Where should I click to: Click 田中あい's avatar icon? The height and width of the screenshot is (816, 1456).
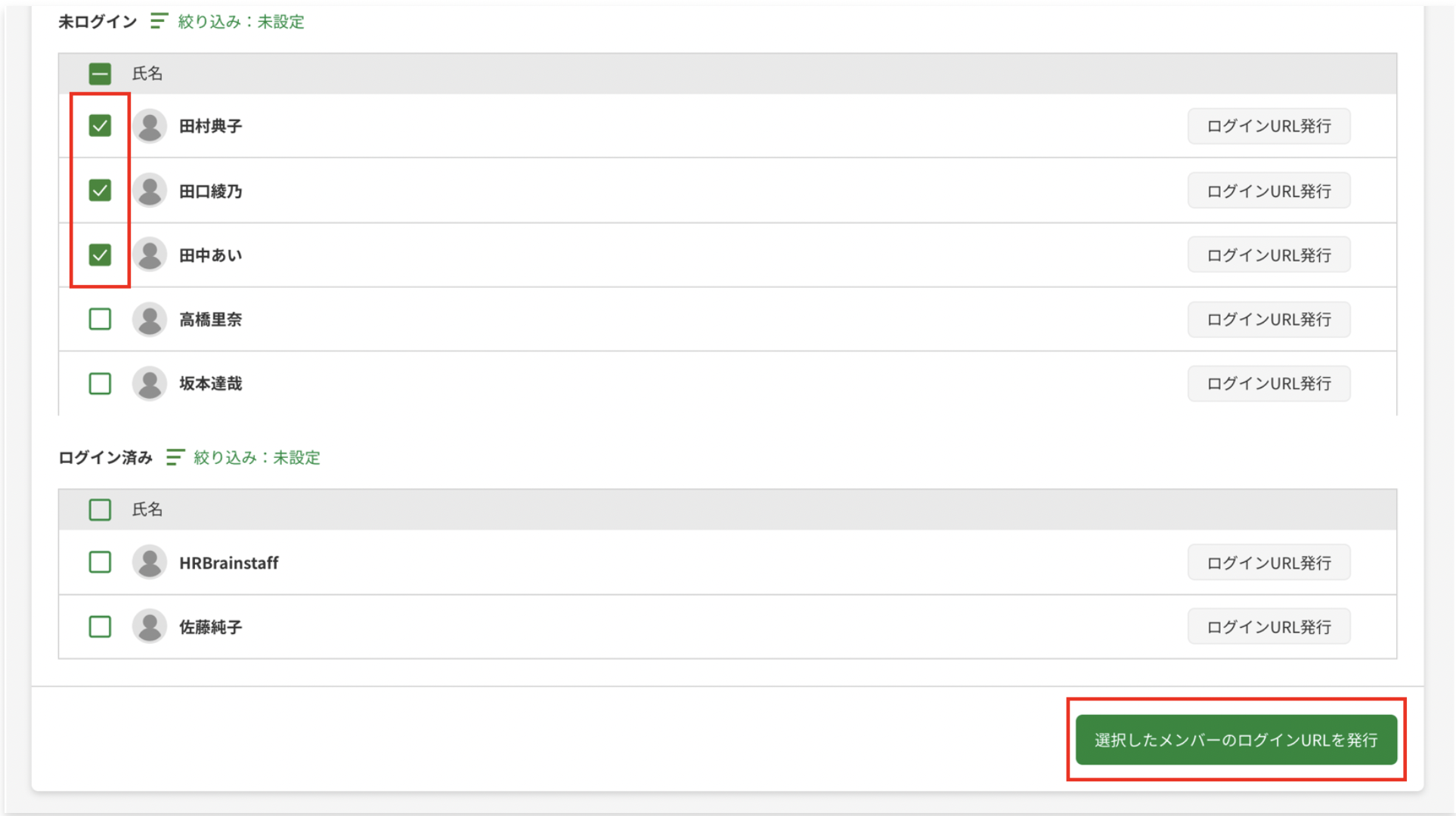(150, 255)
